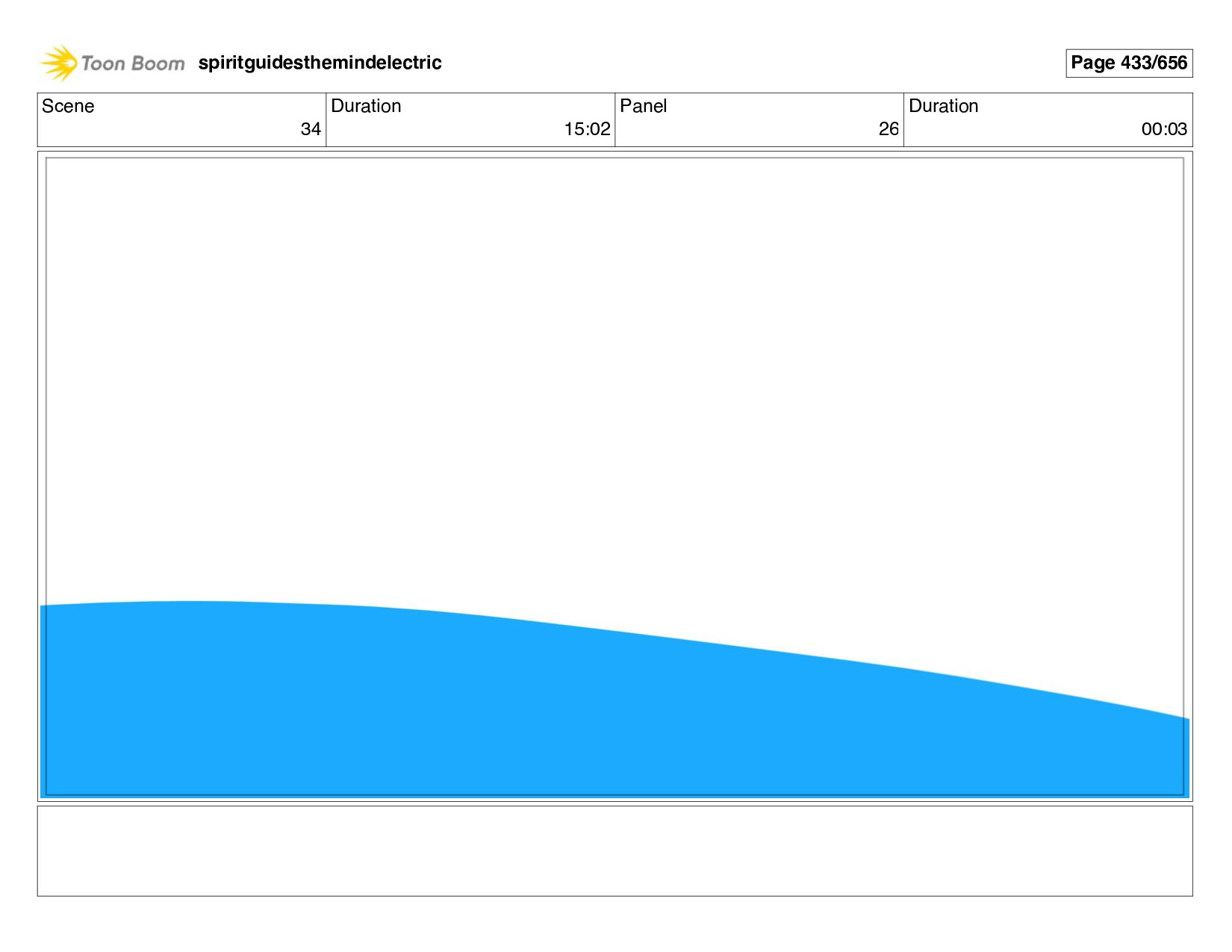The width and height of the screenshot is (1232, 952).
Task: Click the Toon Boom starburst logo
Action: pos(58,63)
